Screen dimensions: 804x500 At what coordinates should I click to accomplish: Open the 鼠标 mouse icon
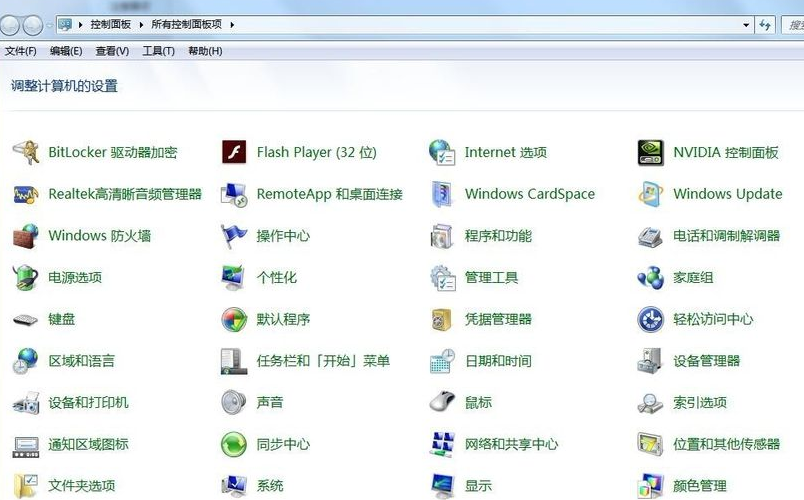coord(442,402)
